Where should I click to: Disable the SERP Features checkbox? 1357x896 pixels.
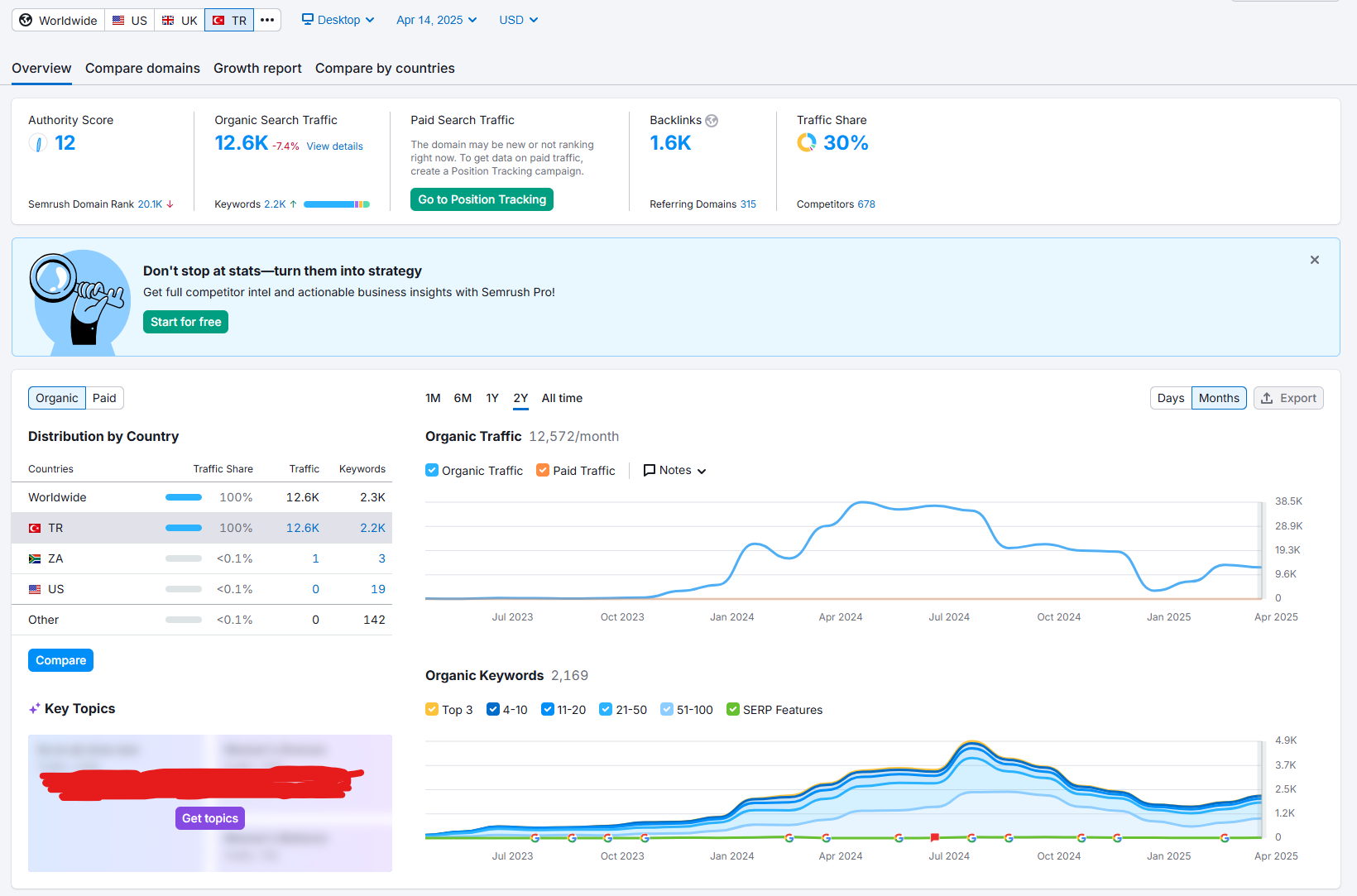click(732, 709)
